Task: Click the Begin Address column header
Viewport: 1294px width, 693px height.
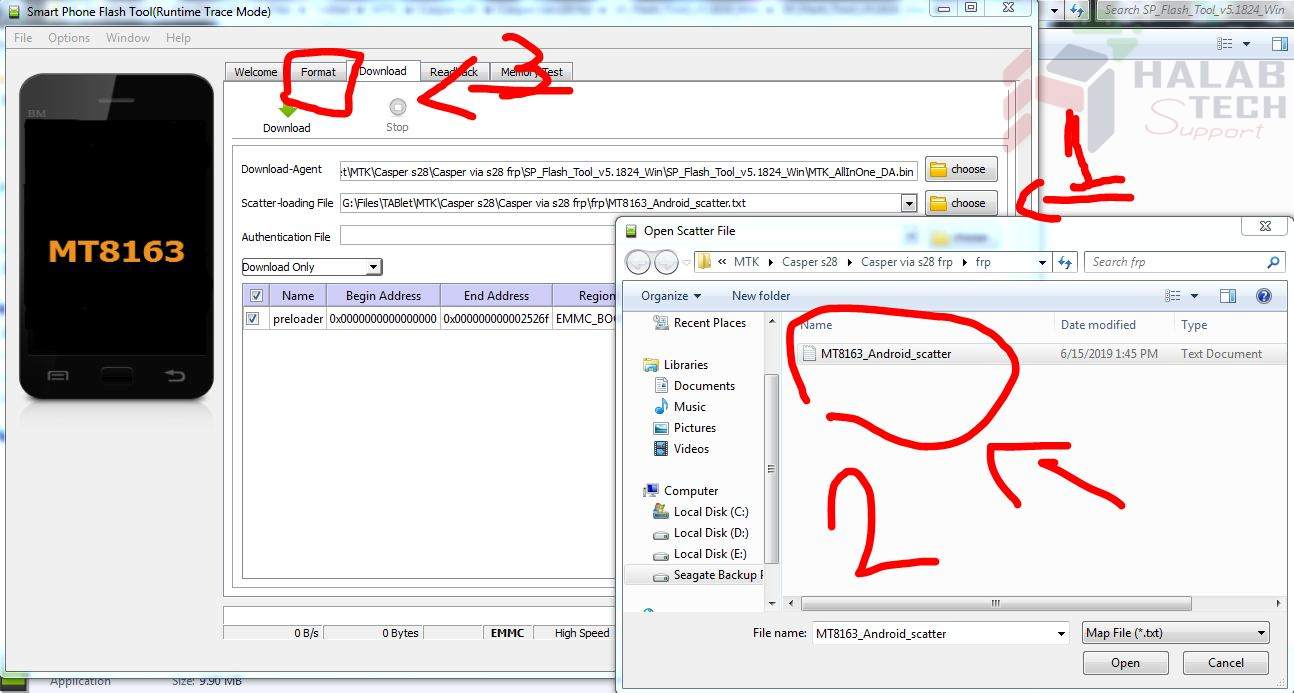Action: pyautogui.click(x=383, y=296)
